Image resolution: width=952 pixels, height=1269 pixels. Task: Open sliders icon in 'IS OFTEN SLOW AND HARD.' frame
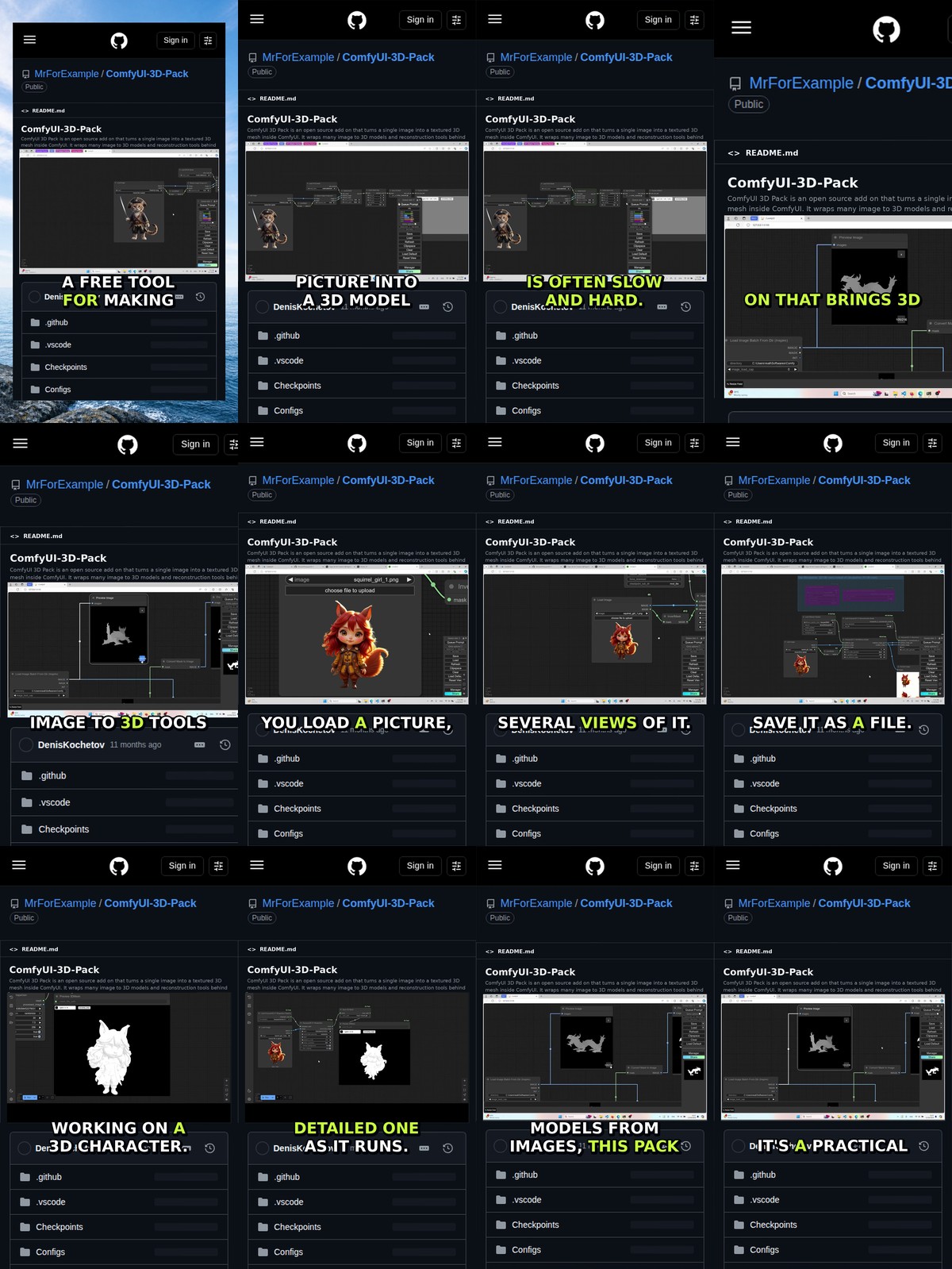(694, 20)
